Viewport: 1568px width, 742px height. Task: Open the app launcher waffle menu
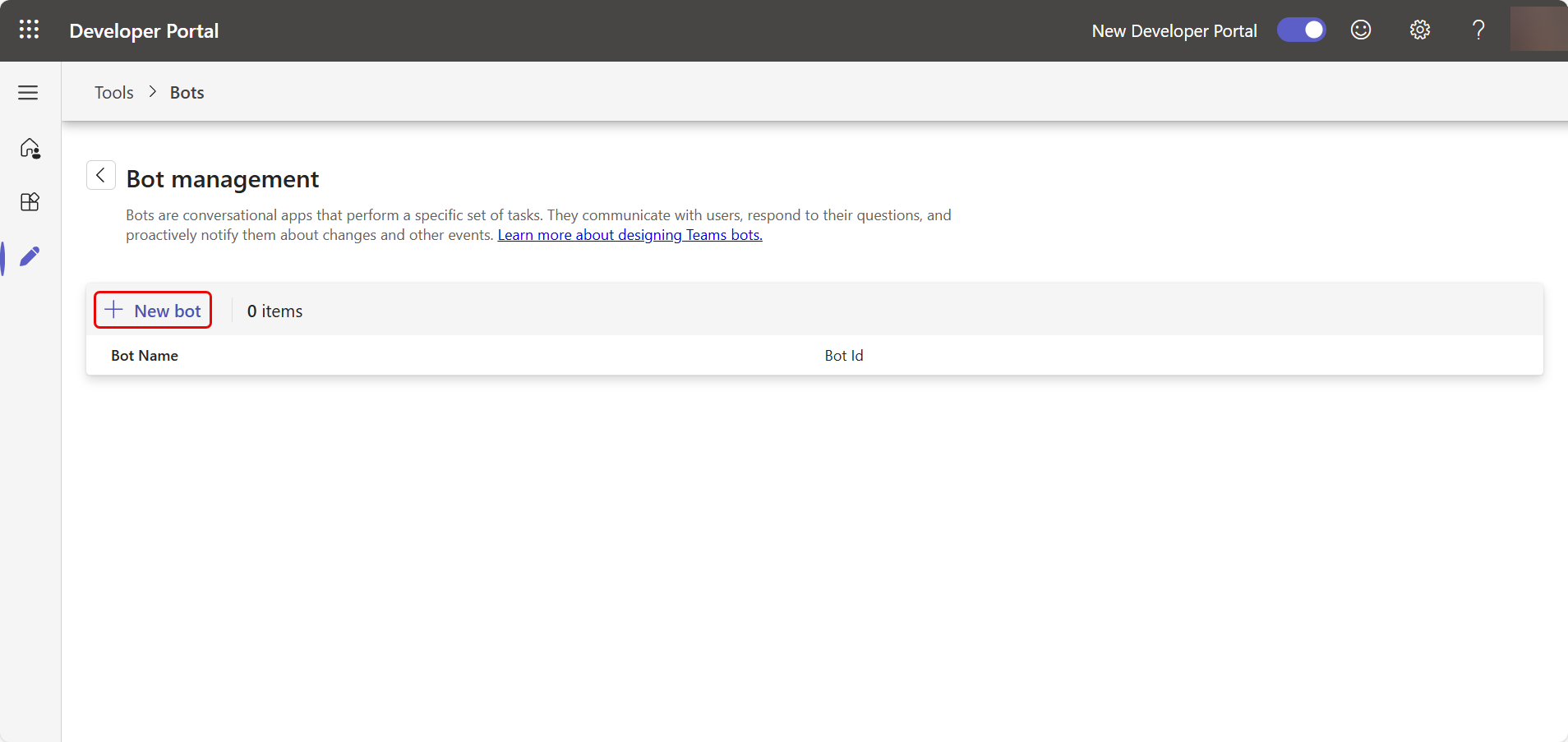click(29, 30)
